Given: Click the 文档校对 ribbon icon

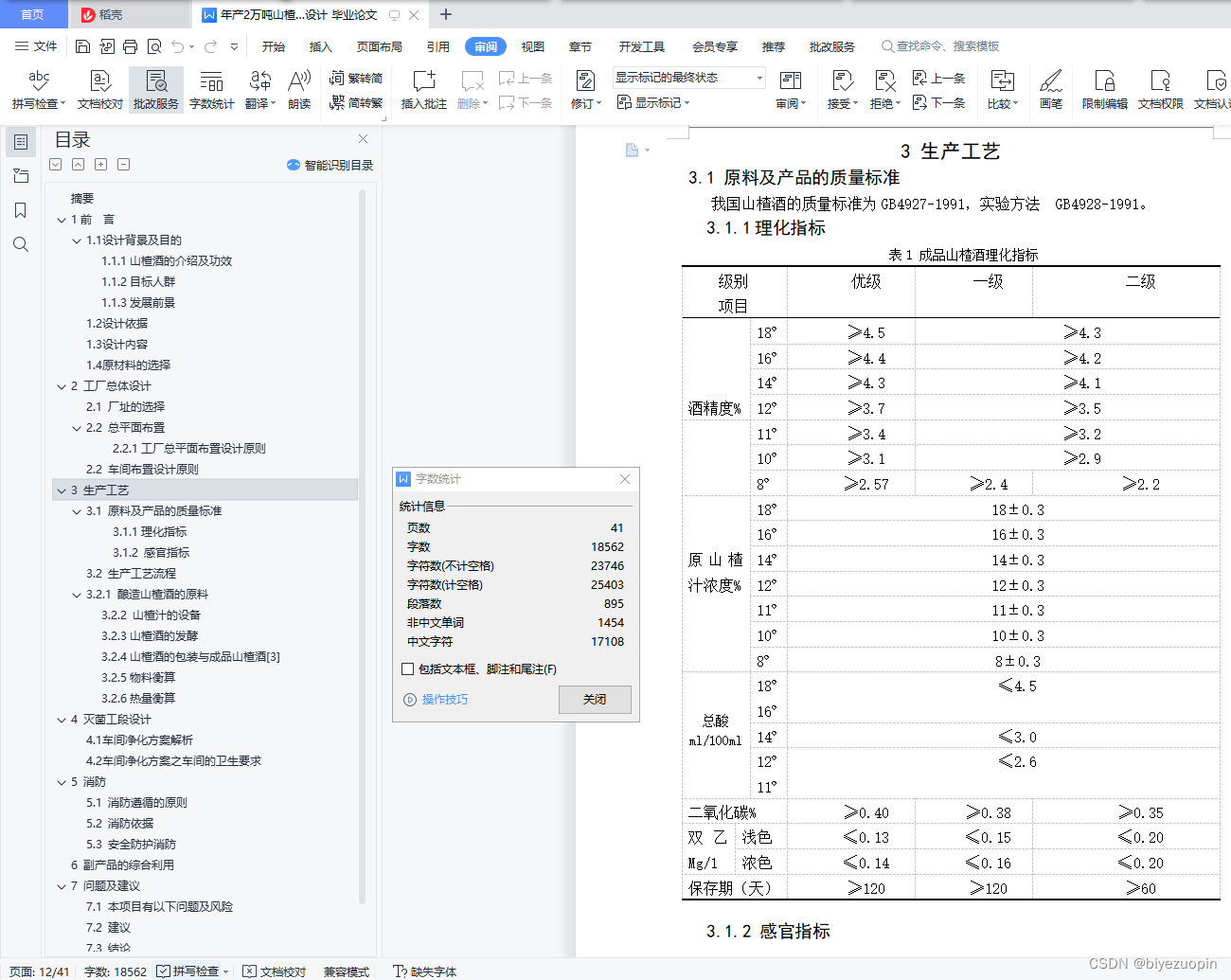Looking at the screenshot, I should coord(100,90).
